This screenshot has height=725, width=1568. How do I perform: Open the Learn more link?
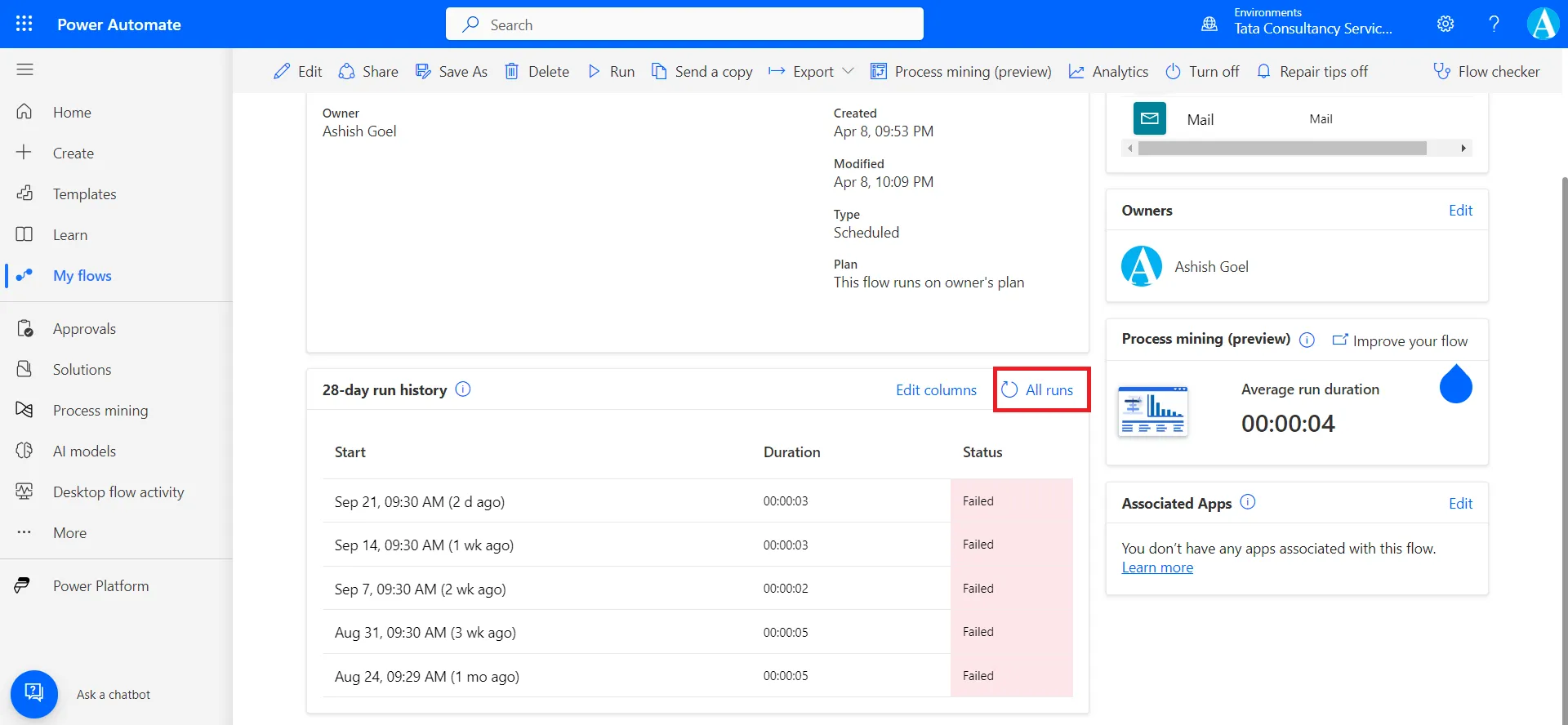[1157, 567]
